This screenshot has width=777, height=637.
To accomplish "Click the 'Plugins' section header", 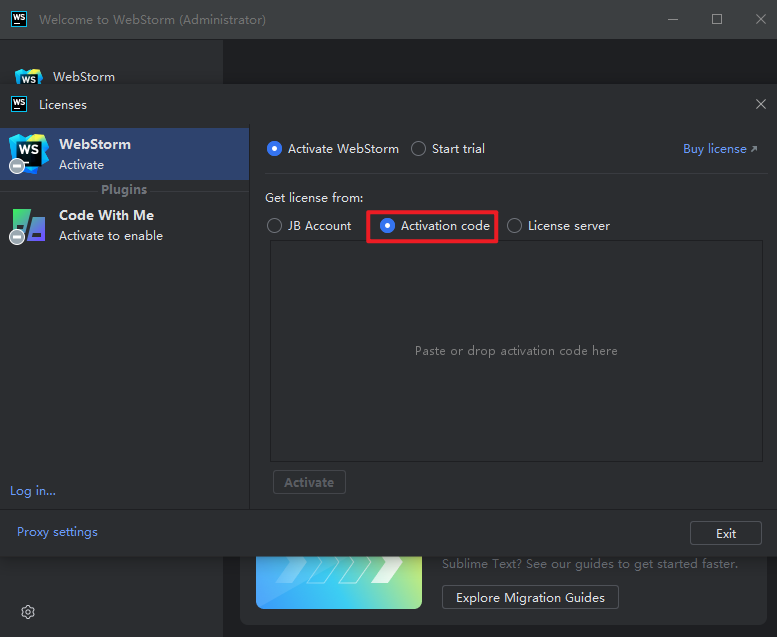I will (x=124, y=190).
